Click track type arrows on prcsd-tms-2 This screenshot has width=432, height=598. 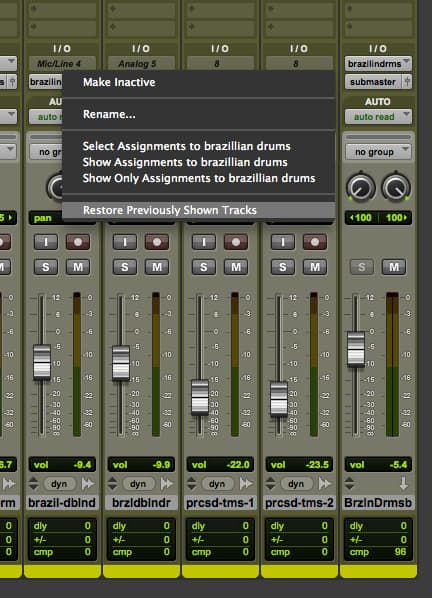point(270,484)
